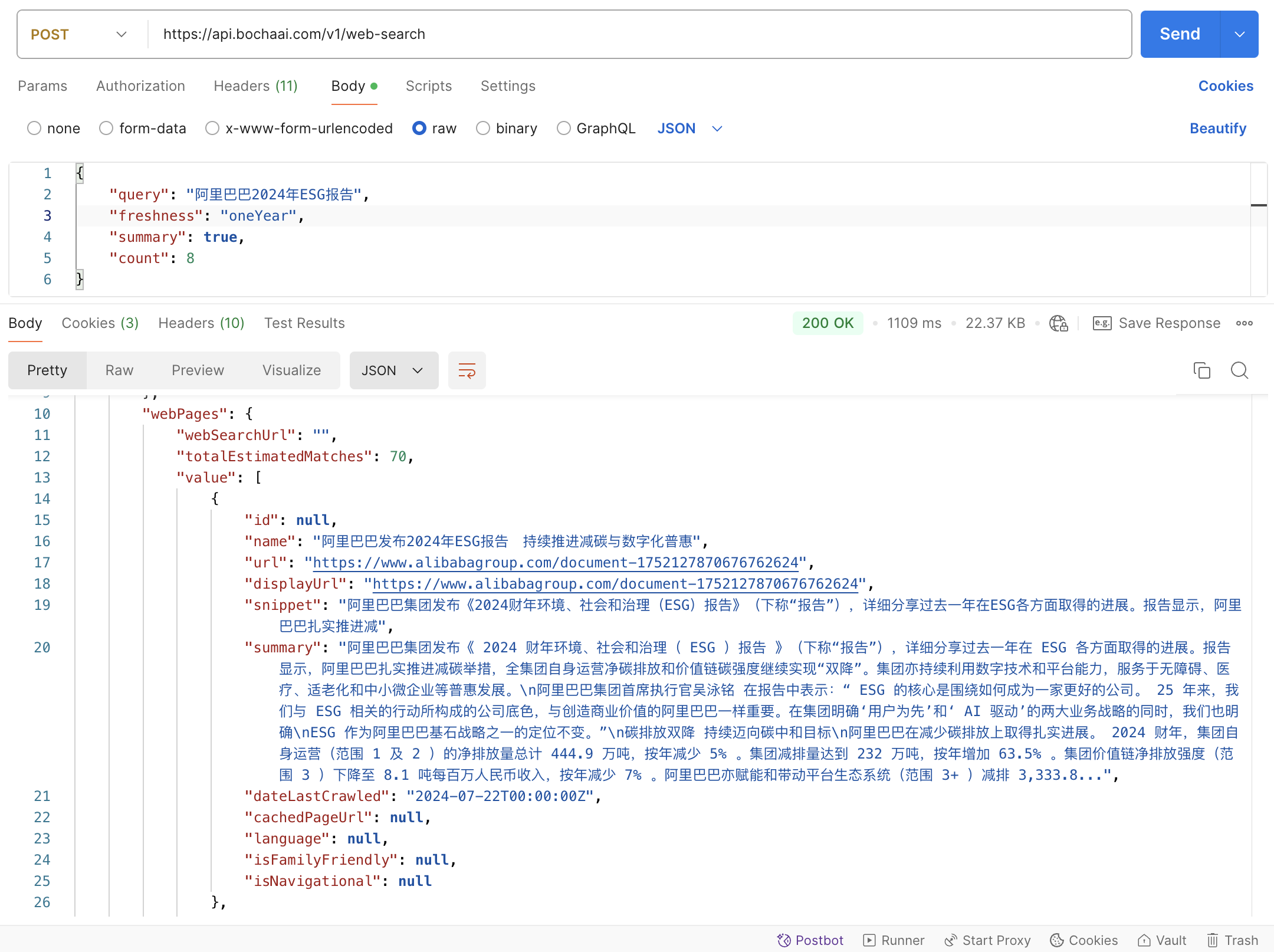Open the Send button dropdown arrow
The height and width of the screenshot is (952, 1274).
1239,34
